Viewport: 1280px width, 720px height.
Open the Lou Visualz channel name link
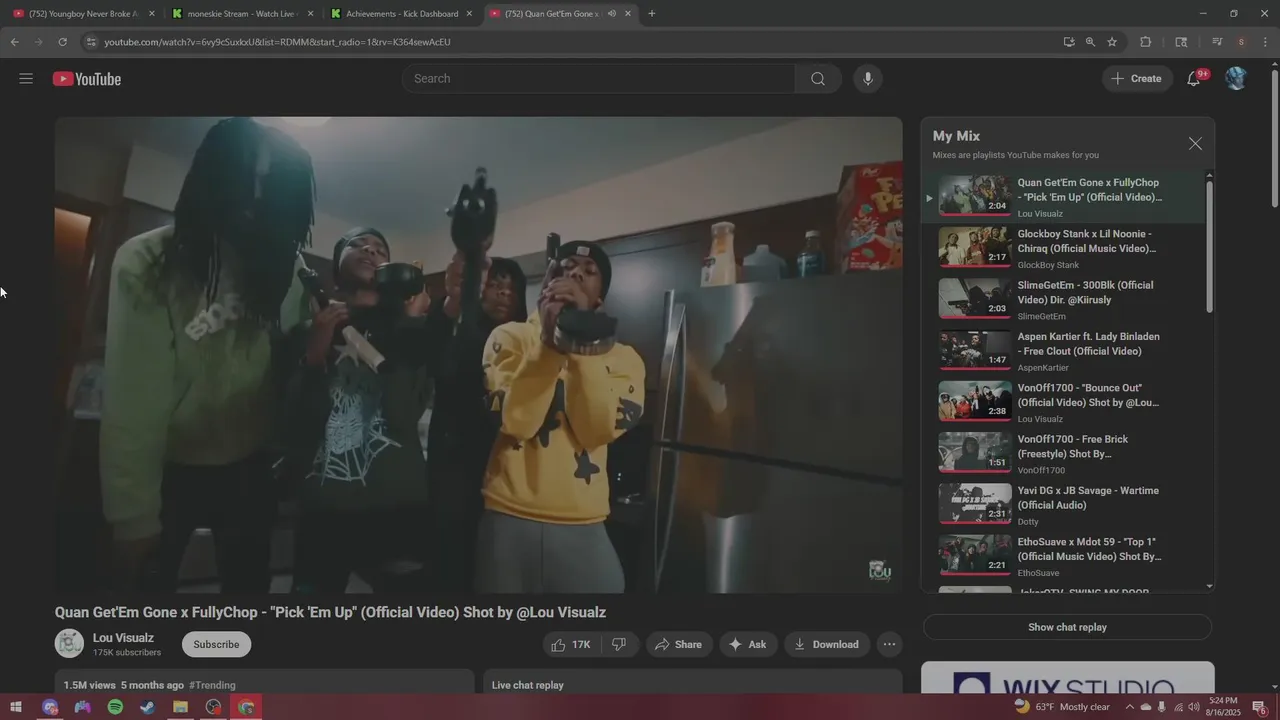point(123,638)
